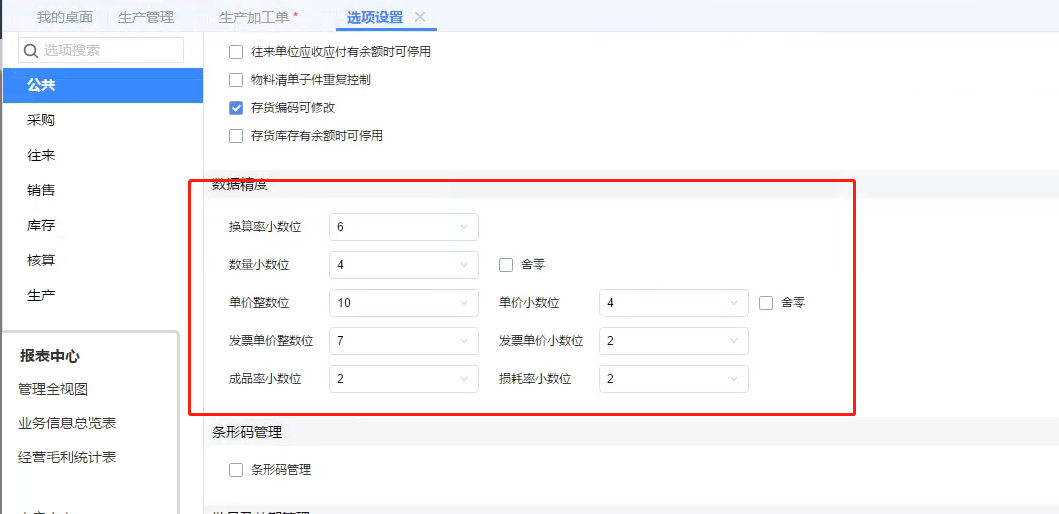Open the 单价整数位 dropdown
1059x514 pixels.
tap(404, 303)
